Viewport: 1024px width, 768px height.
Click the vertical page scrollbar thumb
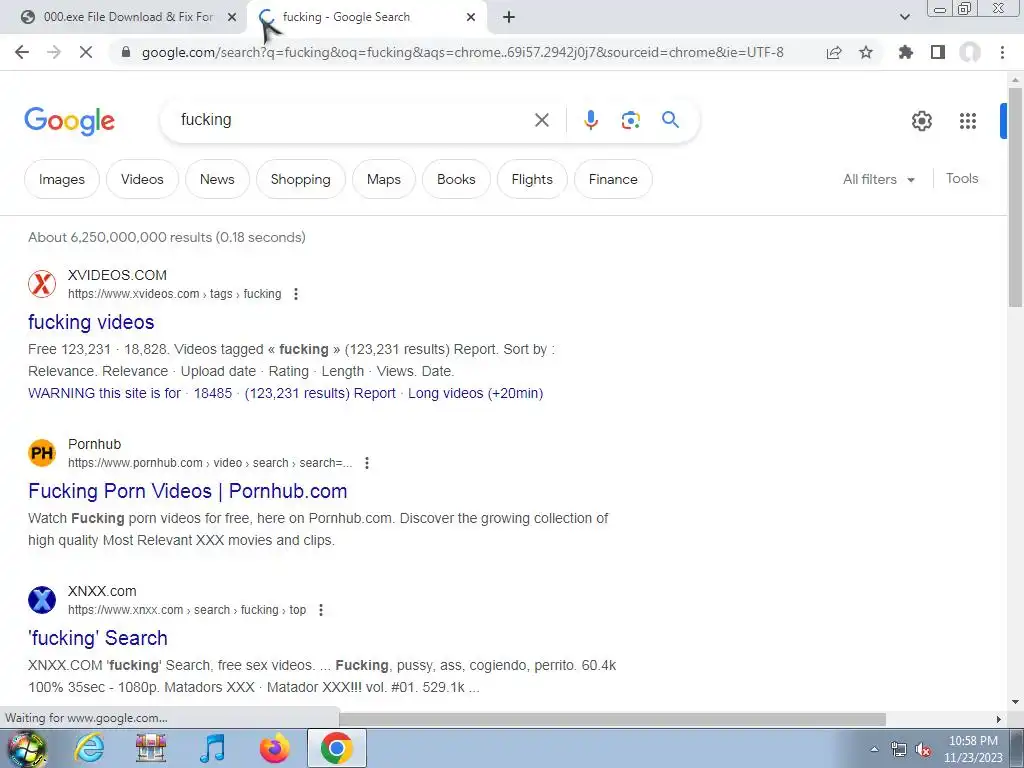(x=1015, y=196)
